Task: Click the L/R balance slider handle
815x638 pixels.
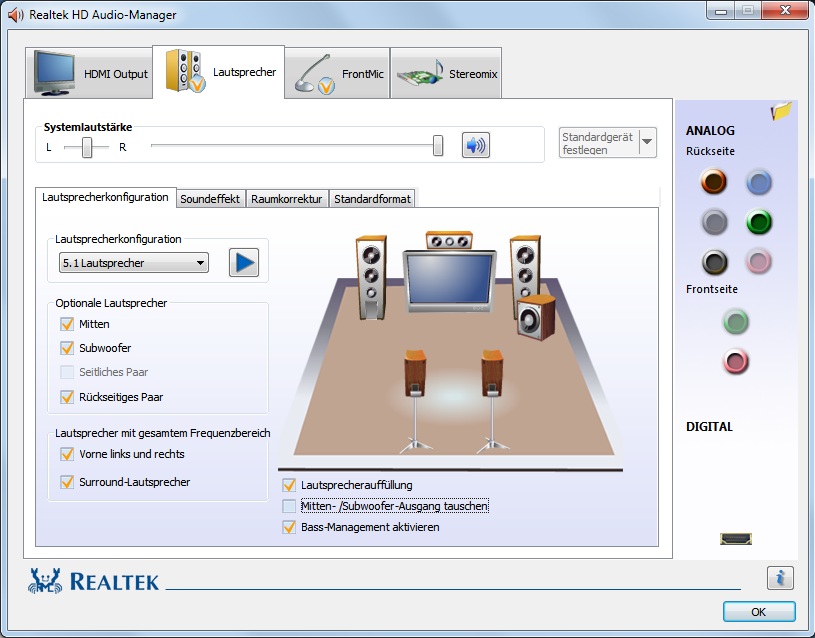Action: pos(87,147)
